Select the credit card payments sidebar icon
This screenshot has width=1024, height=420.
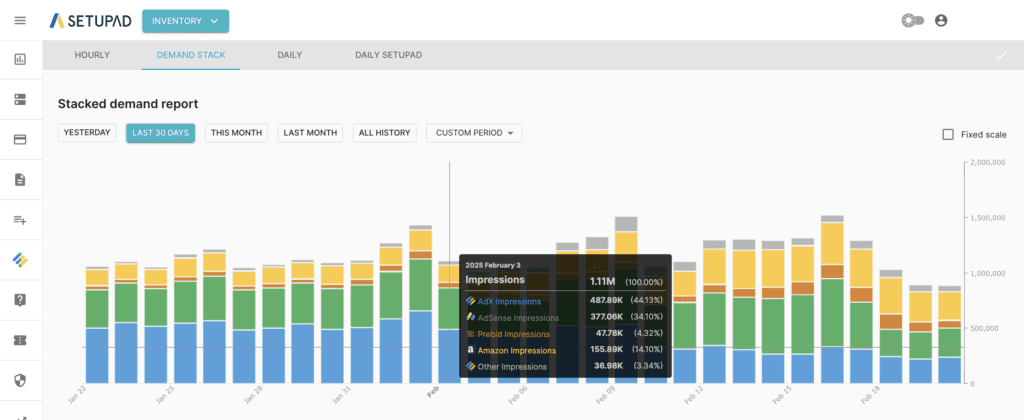coord(20,139)
